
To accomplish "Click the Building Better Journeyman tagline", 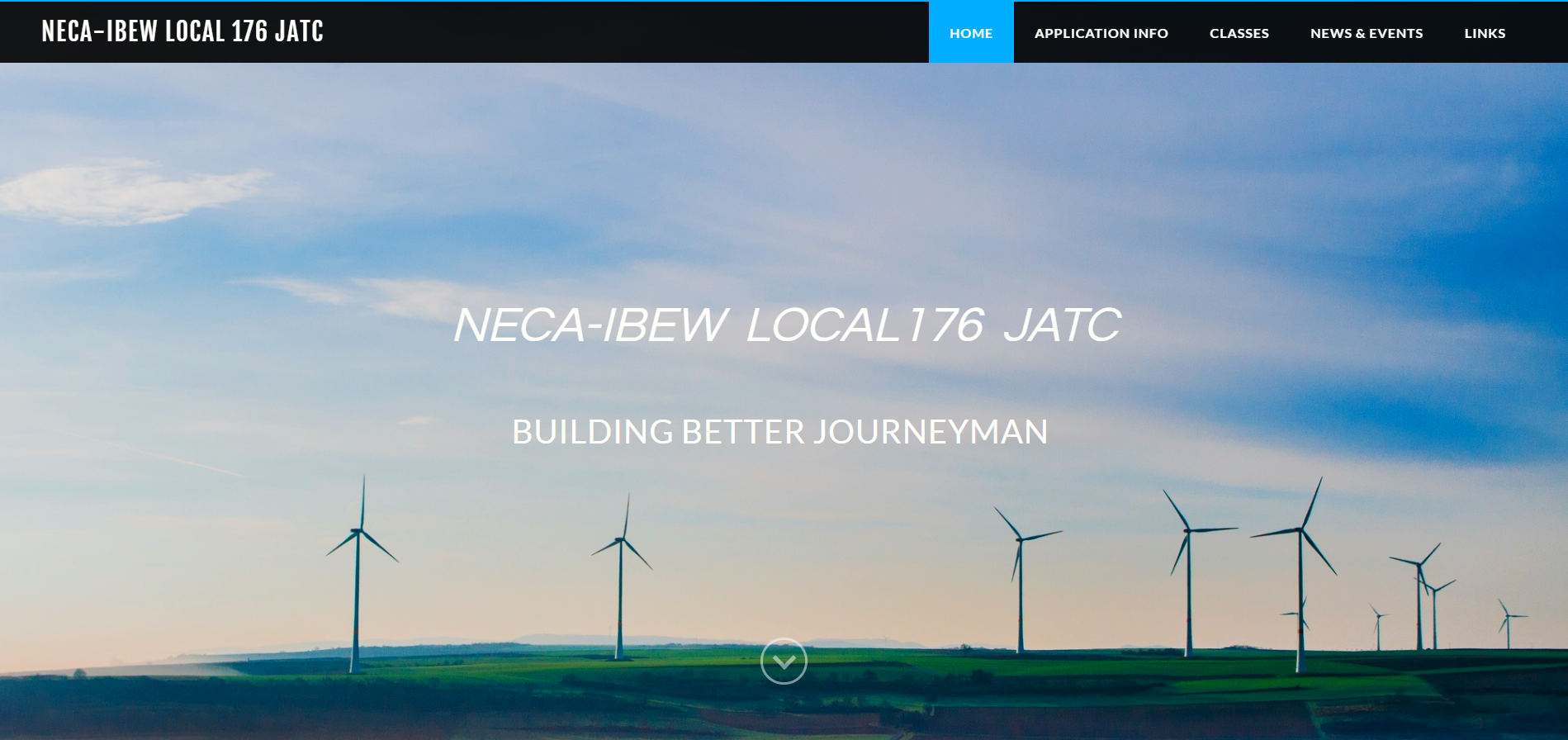I will click(780, 432).
